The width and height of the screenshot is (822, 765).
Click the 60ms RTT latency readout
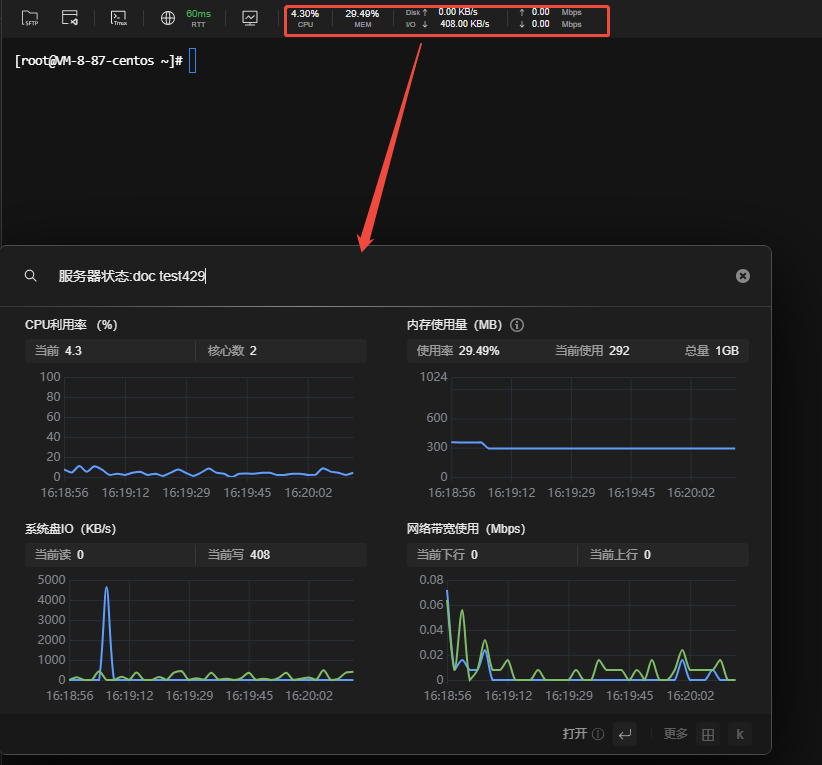point(199,18)
